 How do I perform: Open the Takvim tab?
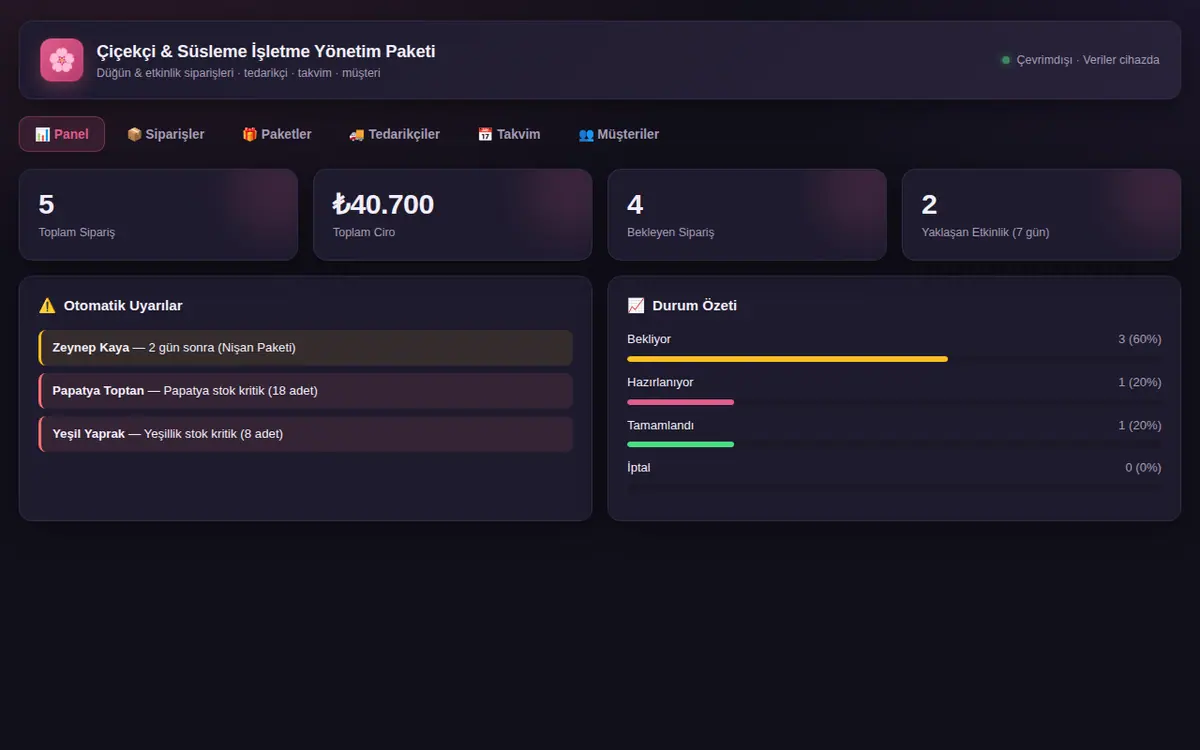click(x=509, y=134)
